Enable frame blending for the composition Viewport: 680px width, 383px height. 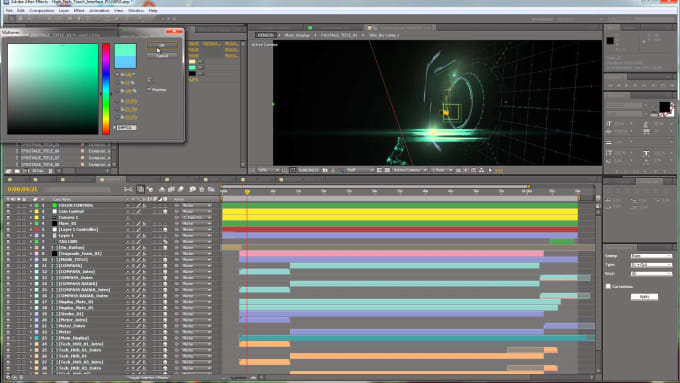pos(171,190)
